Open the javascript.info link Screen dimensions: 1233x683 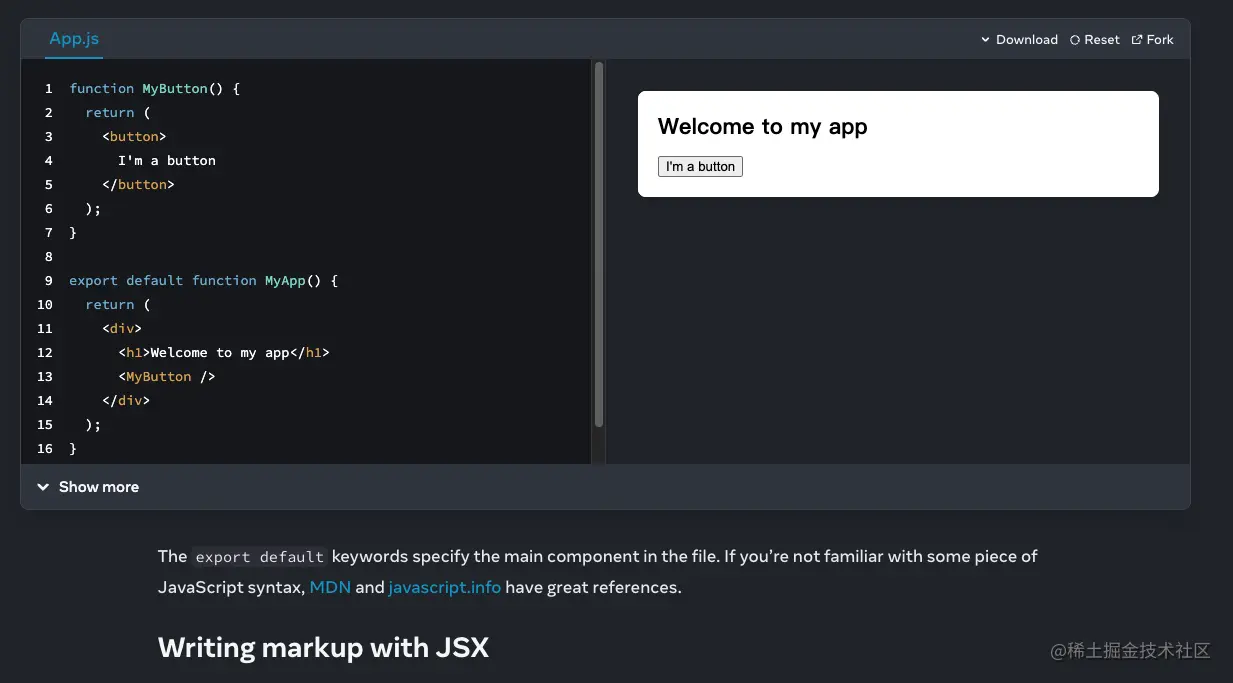(x=444, y=587)
